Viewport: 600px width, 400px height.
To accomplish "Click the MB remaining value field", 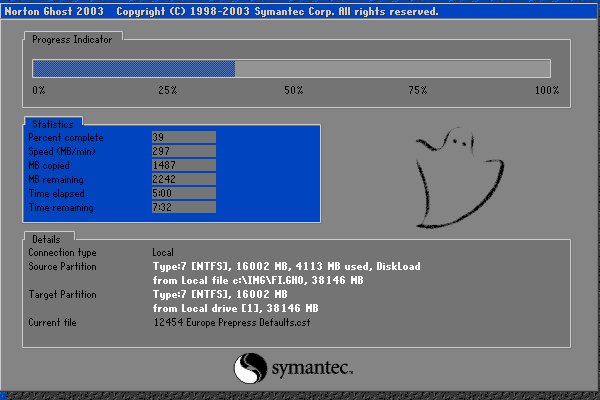I will [183, 179].
